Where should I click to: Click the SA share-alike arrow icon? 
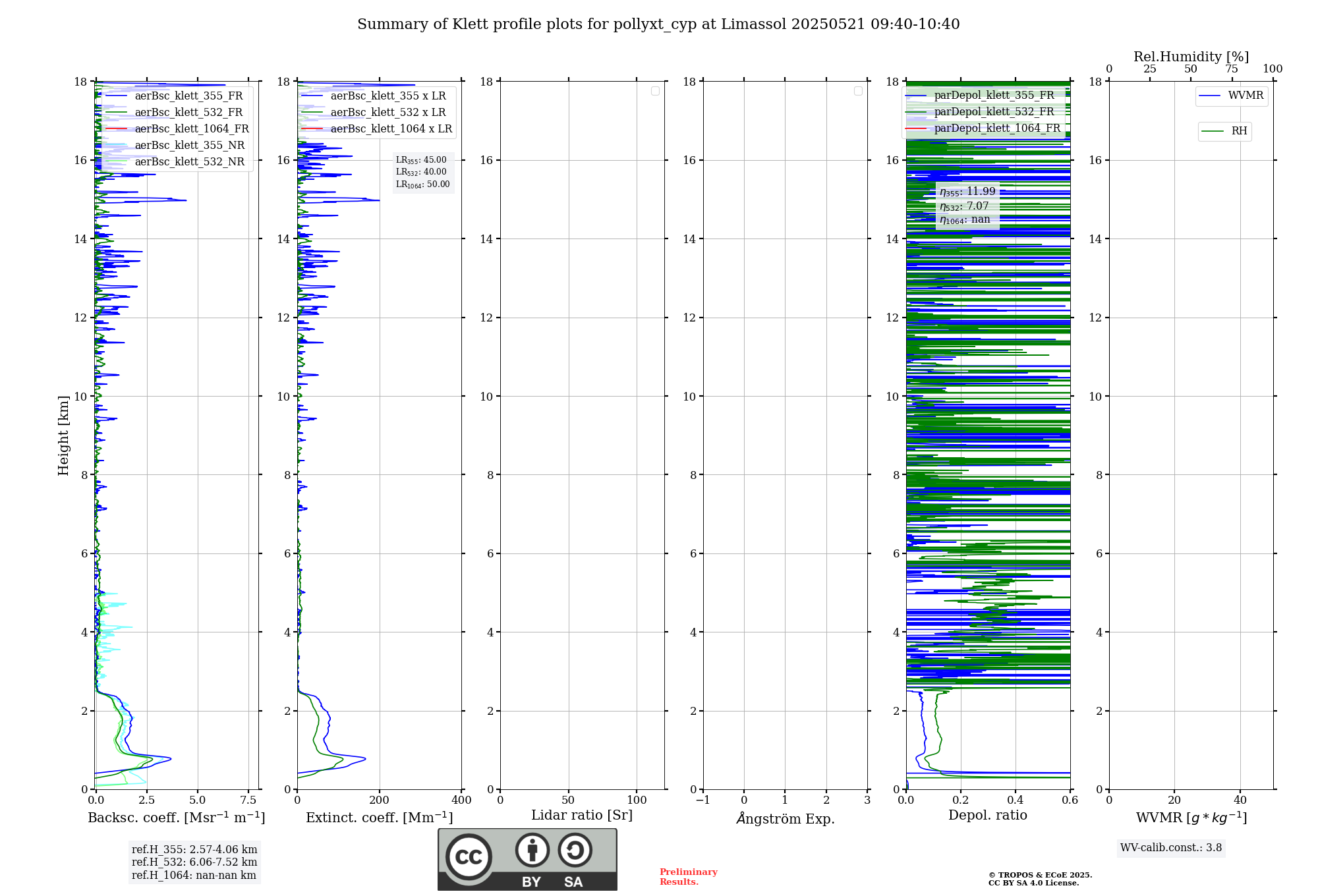(575, 850)
